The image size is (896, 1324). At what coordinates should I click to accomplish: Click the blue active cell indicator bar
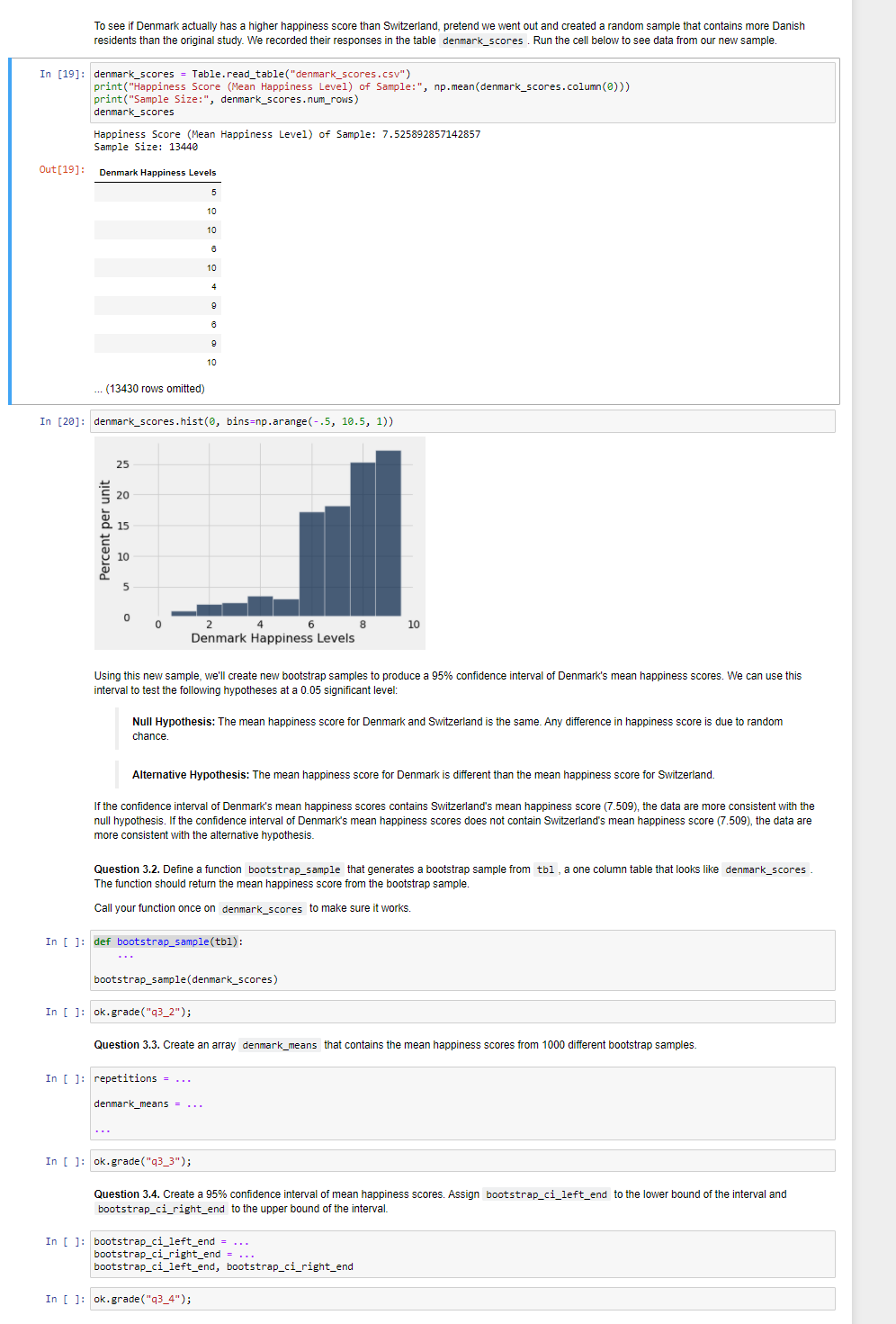tap(10, 231)
